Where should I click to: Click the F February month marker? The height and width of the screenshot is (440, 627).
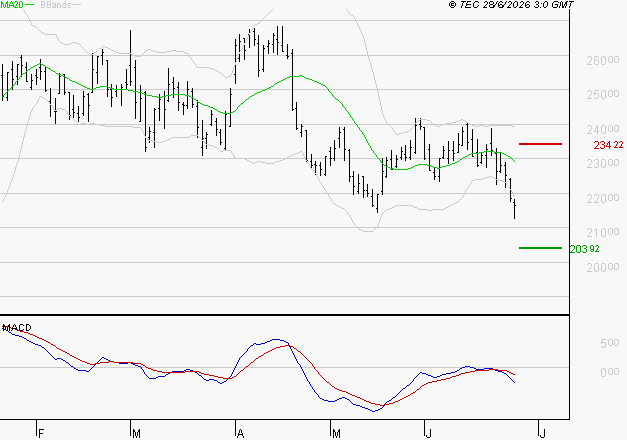pos(40,434)
